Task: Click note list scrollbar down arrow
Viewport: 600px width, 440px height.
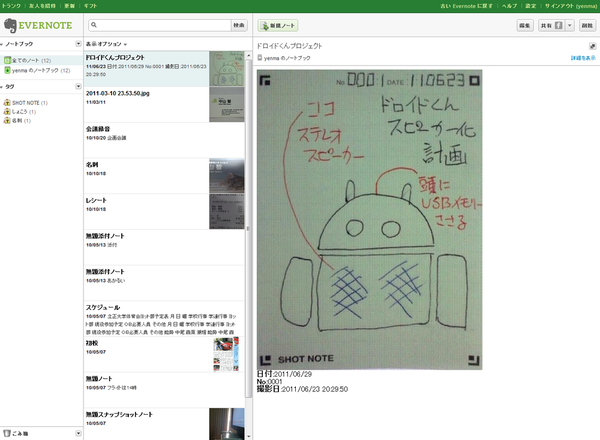Action: 249,436
